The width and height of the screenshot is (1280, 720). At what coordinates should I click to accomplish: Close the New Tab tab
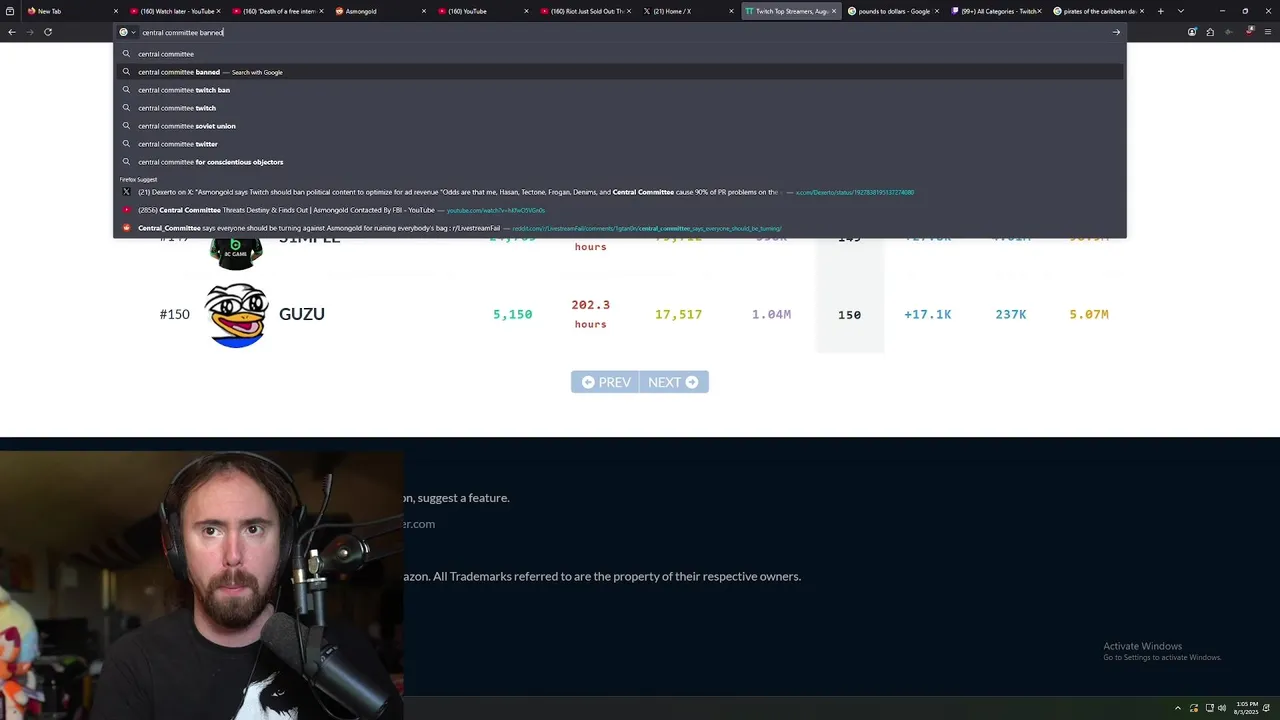[x=116, y=11]
